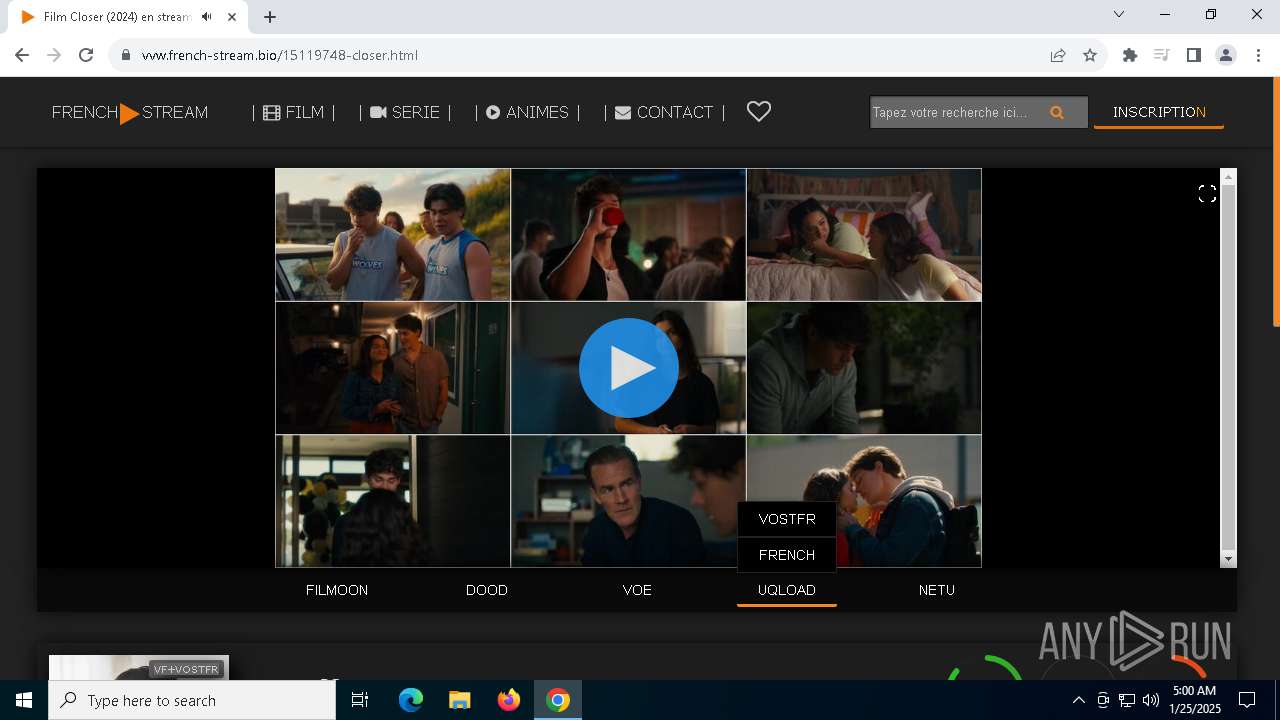Click the player scrollbar up arrow

click(1229, 177)
